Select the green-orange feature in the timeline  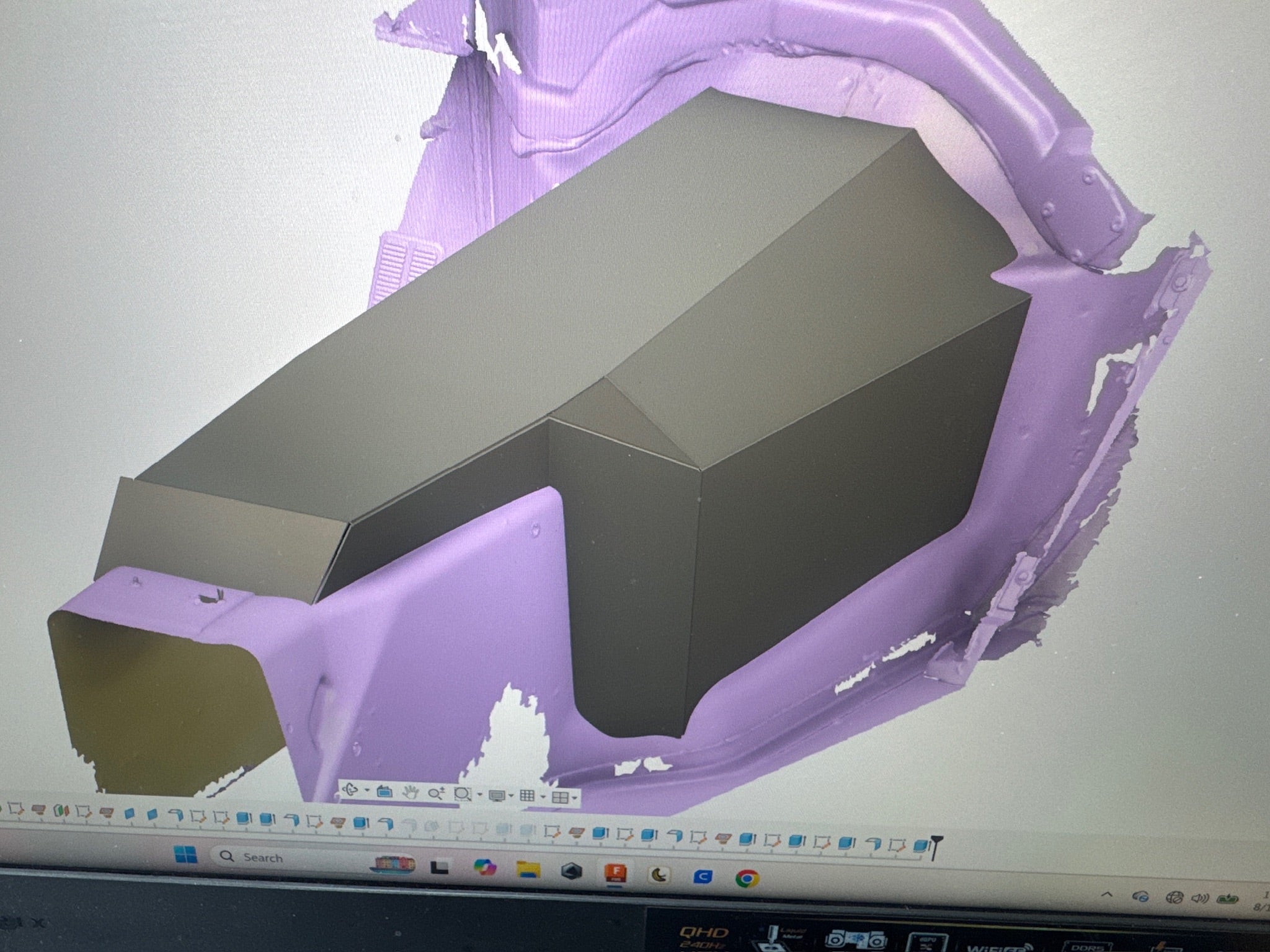tap(60, 810)
